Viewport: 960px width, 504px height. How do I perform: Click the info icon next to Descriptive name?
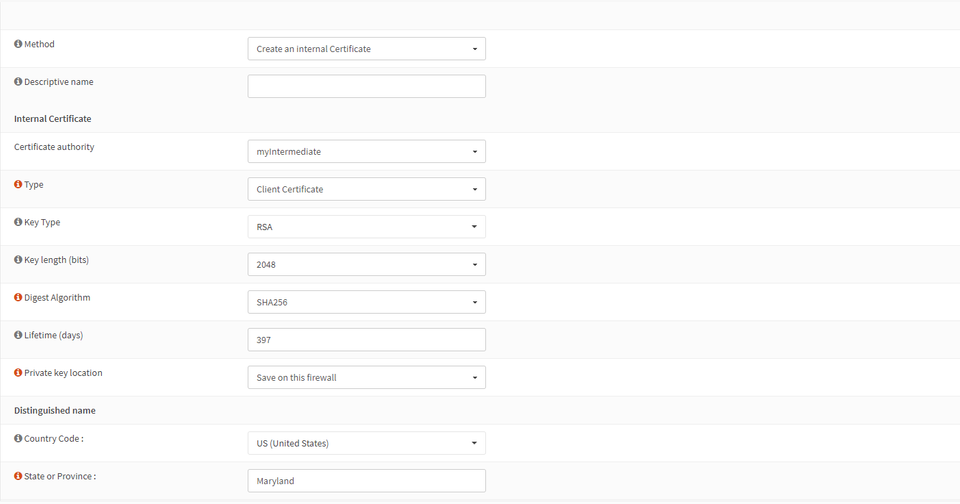click(x=18, y=82)
